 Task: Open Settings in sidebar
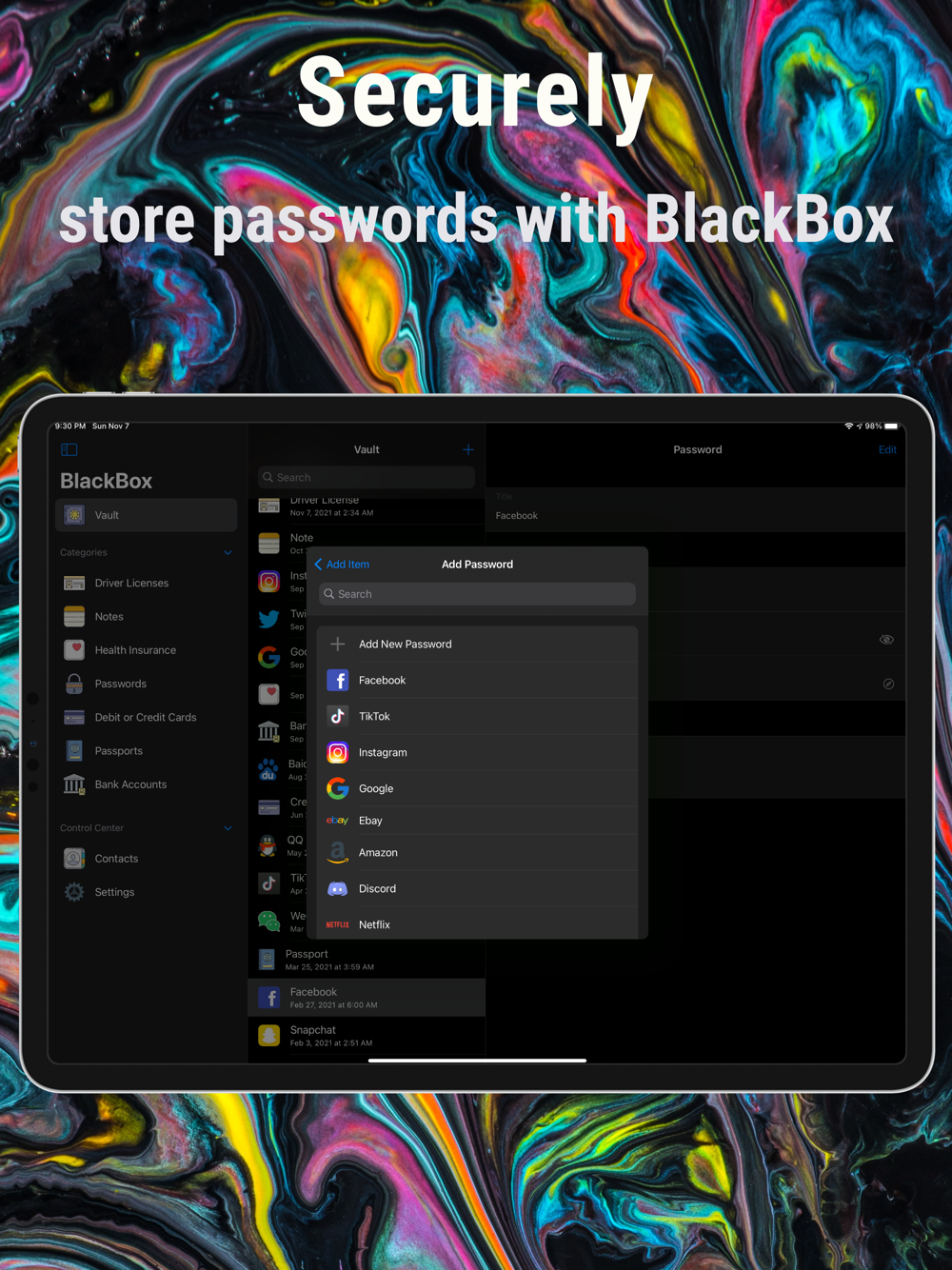click(x=147, y=892)
